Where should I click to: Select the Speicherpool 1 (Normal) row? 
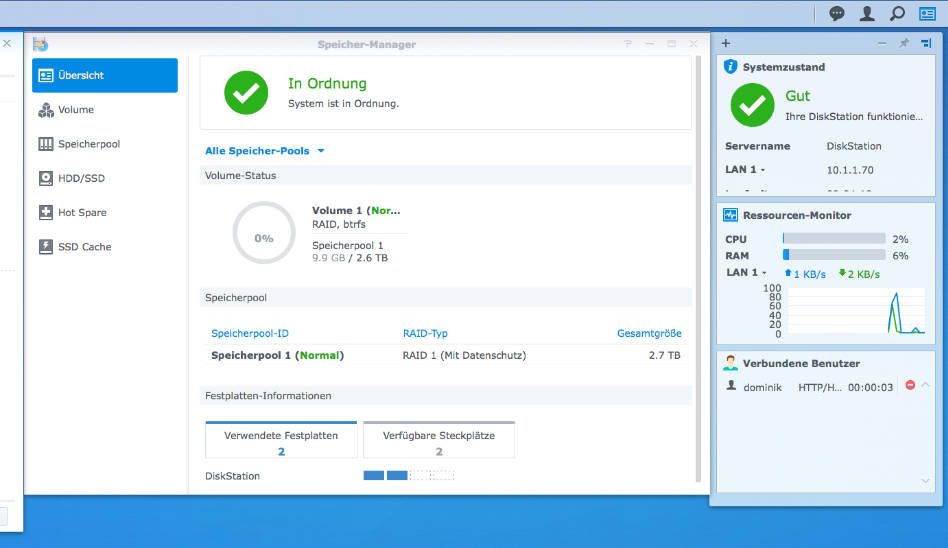pos(446,356)
